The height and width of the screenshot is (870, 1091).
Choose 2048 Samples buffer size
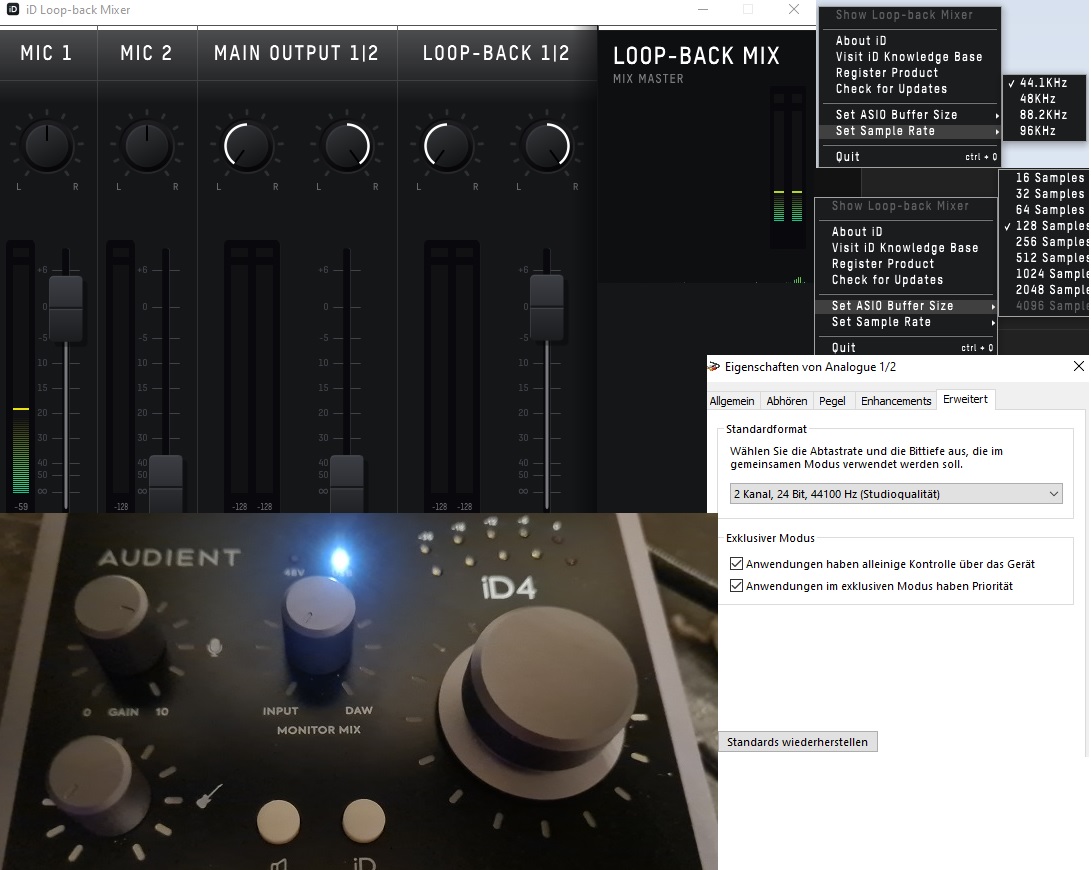1045,290
